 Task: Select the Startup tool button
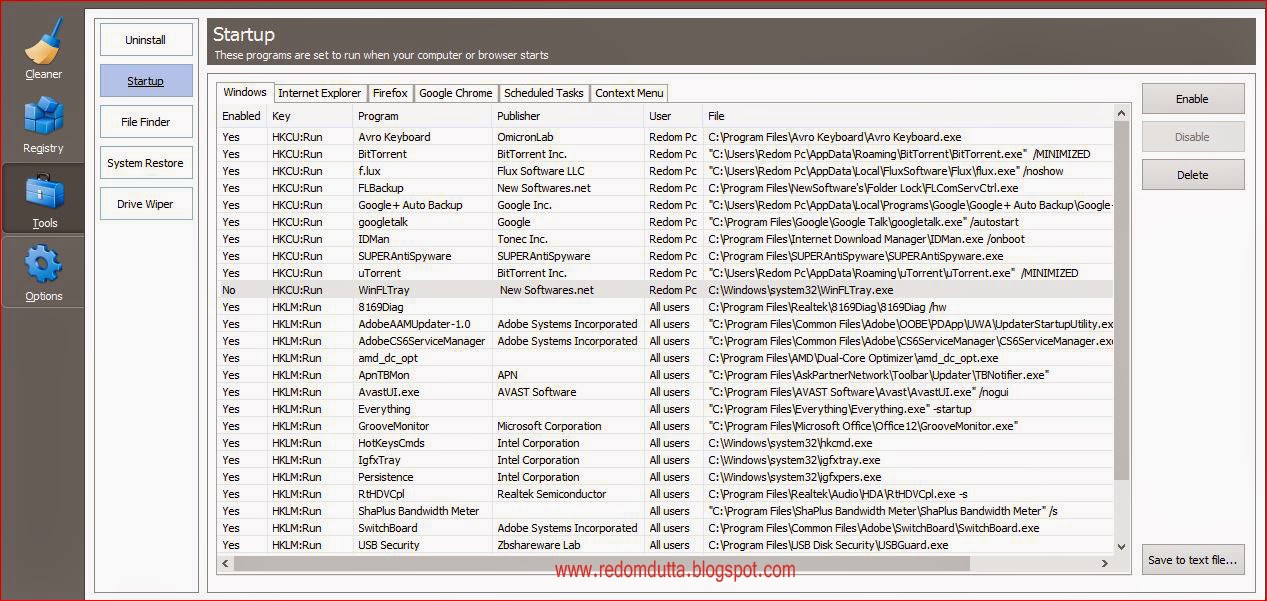(146, 81)
